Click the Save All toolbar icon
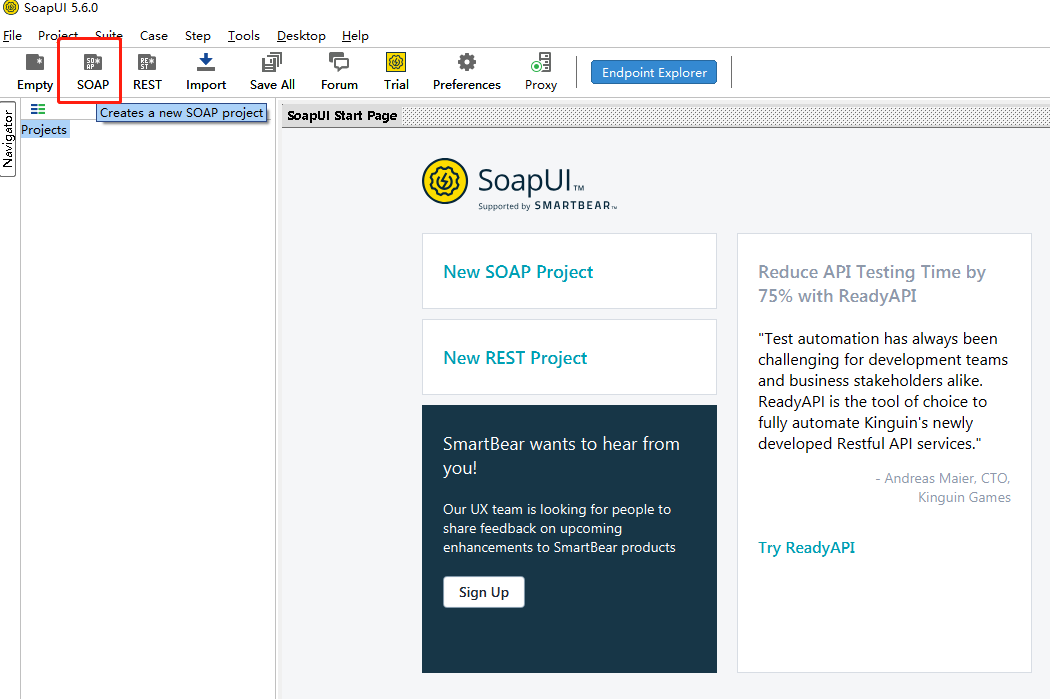The width and height of the screenshot is (1050, 699). (x=271, y=70)
